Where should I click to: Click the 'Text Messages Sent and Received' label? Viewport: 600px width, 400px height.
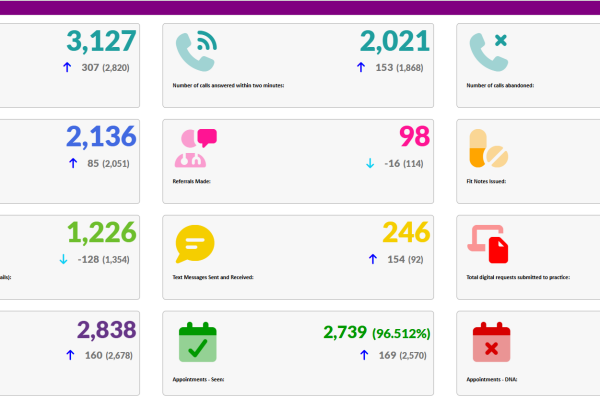click(213, 277)
